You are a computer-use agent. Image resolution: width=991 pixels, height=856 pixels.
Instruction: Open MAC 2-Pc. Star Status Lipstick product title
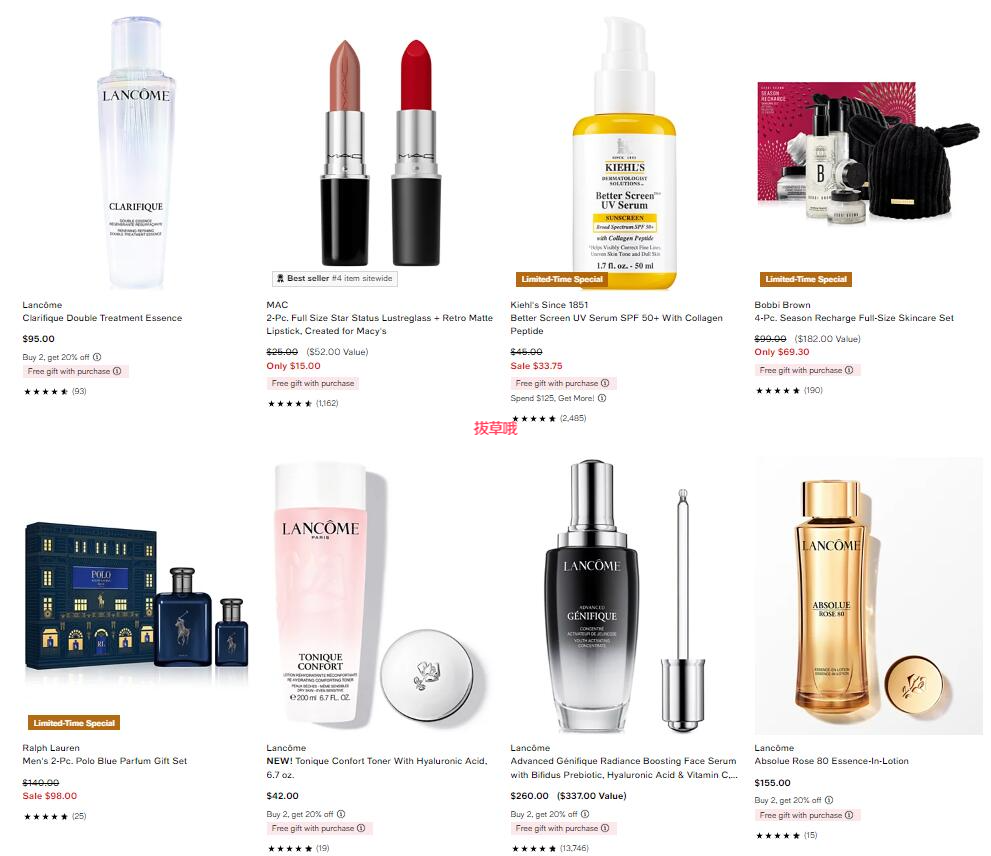pos(379,324)
